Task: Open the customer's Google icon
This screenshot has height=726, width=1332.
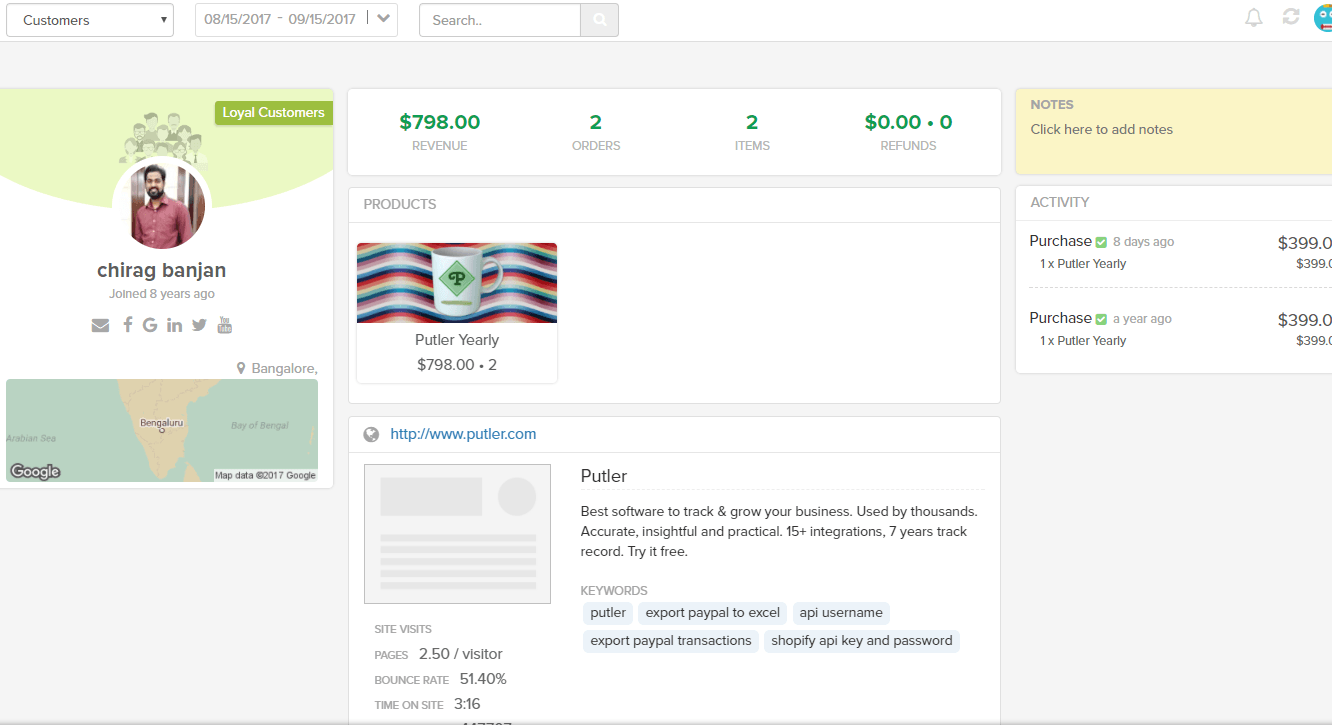Action: point(150,325)
